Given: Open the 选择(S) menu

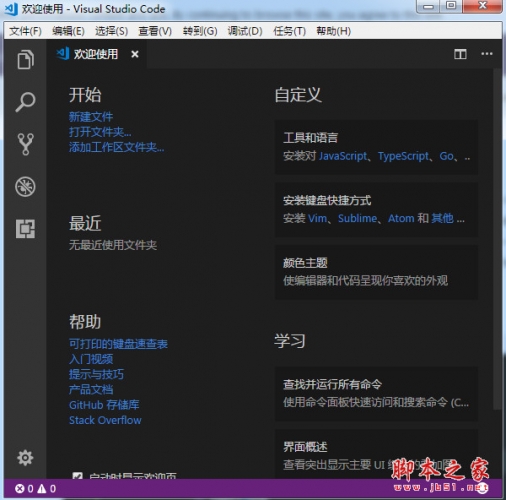Looking at the screenshot, I should [x=111, y=31].
